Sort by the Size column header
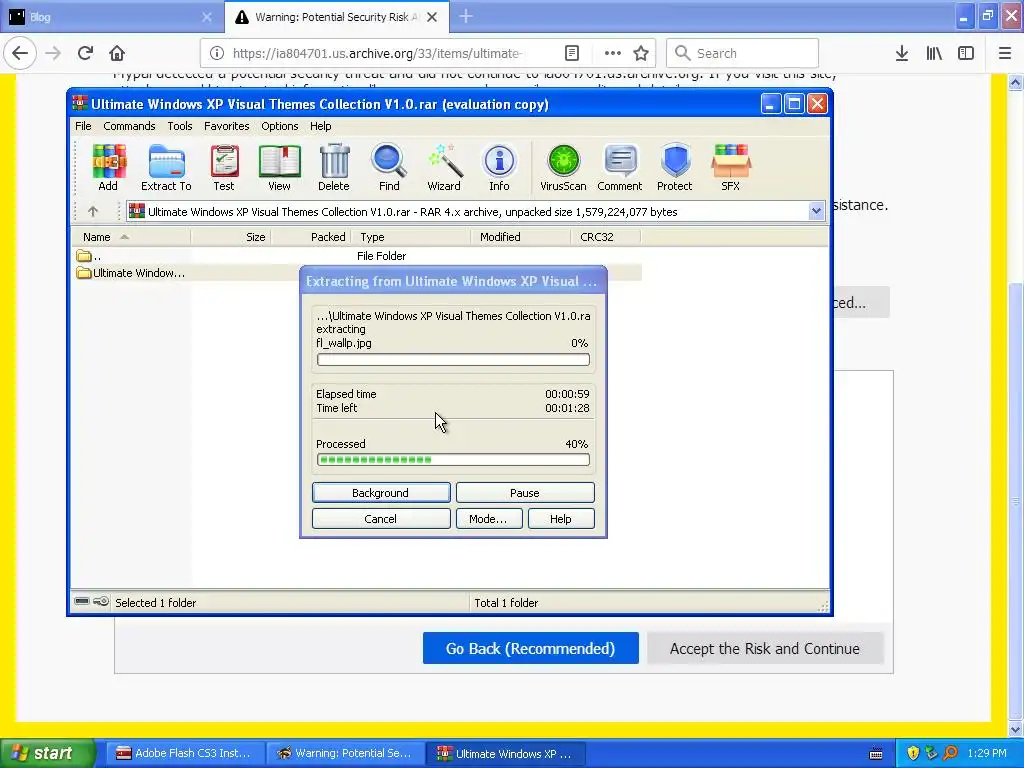This screenshot has width=1024, height=768. tap(231, 236)
